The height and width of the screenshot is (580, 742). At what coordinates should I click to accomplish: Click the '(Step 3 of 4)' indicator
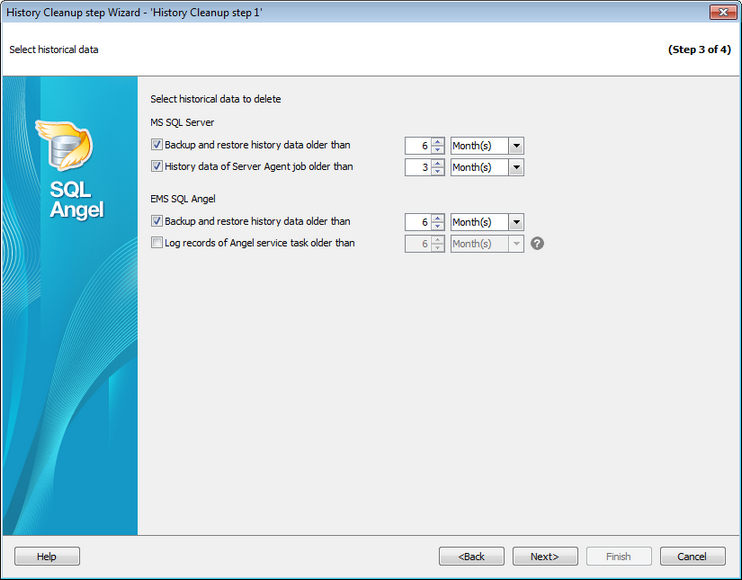pos(699,50)
